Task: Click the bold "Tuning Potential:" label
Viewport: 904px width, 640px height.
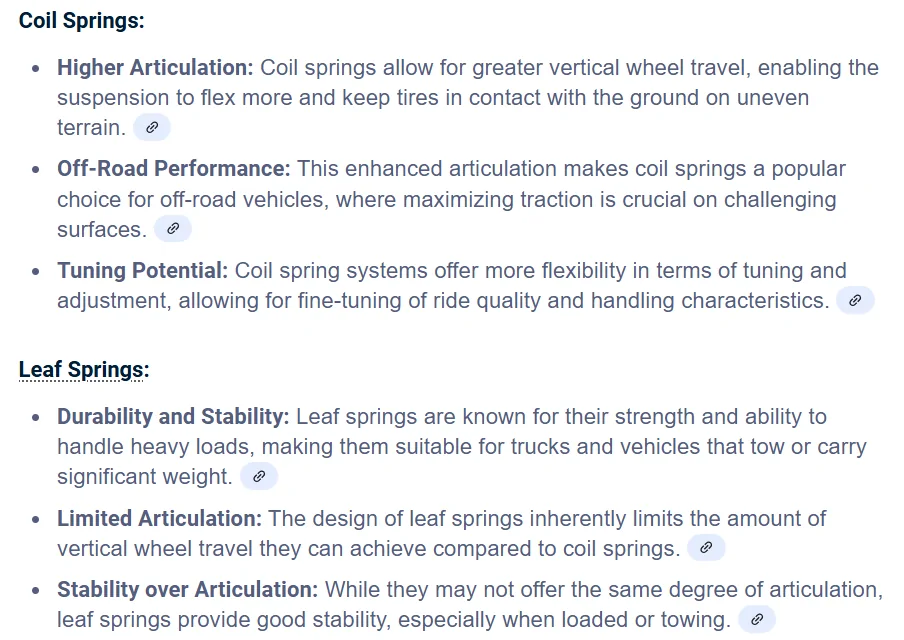Action: point(142,270)
